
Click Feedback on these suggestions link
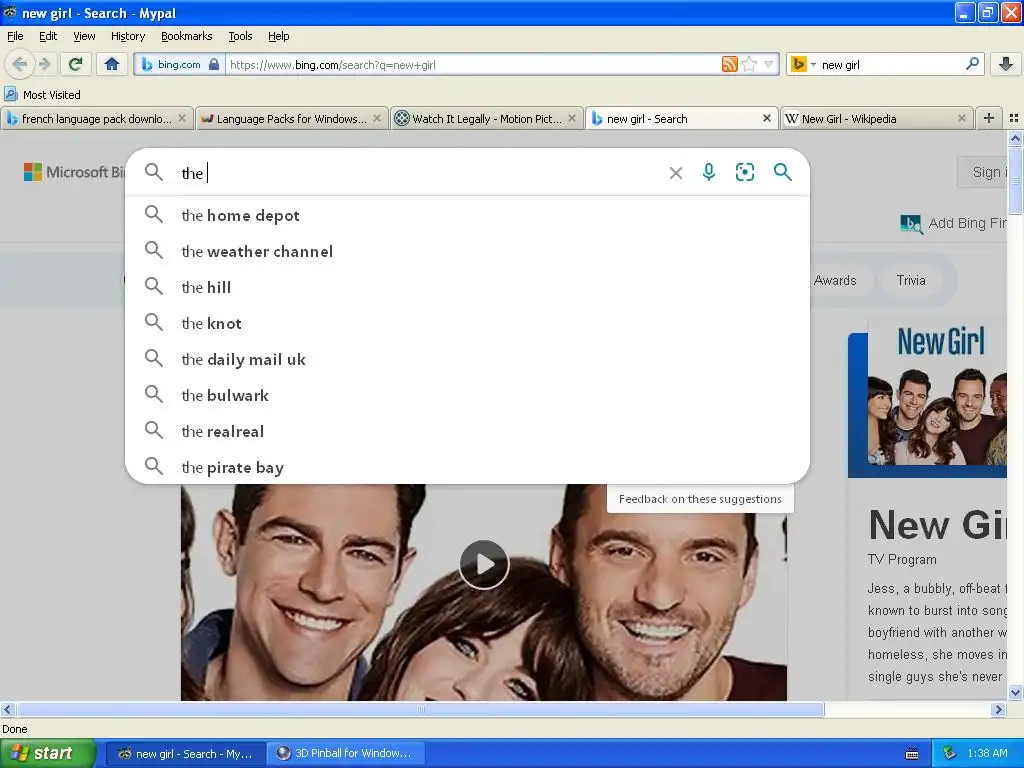700,499
